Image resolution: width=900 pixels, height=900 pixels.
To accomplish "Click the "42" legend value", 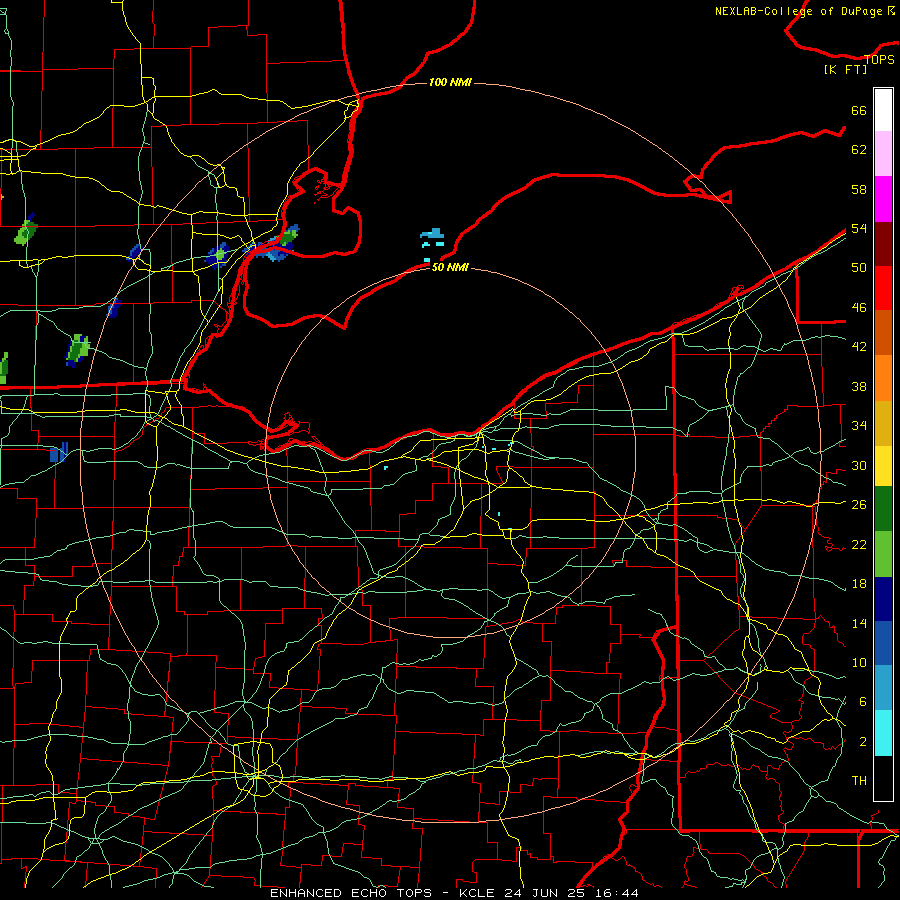I will point(859,347).
